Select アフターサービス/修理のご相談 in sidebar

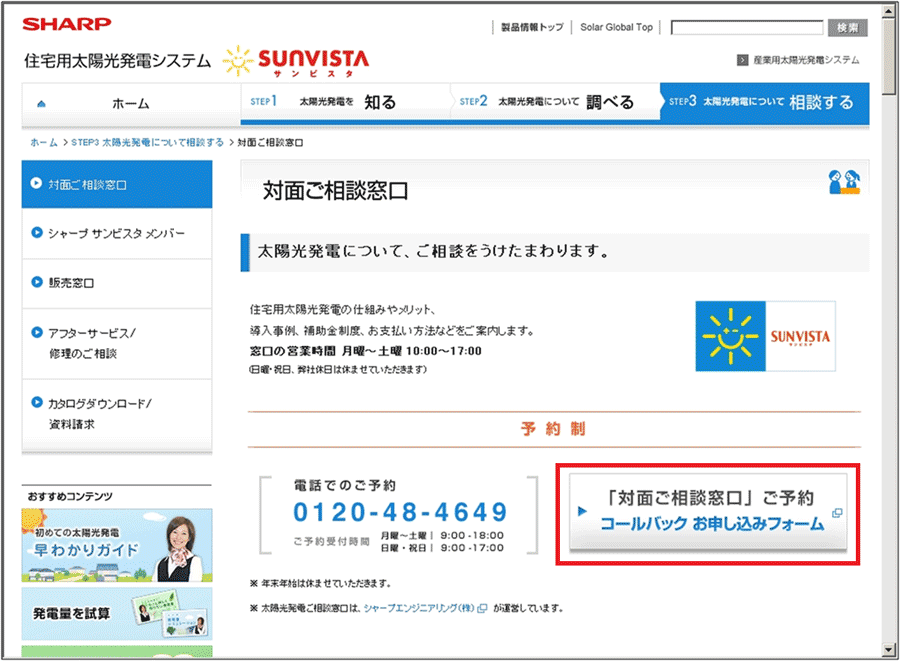(117, 343)
